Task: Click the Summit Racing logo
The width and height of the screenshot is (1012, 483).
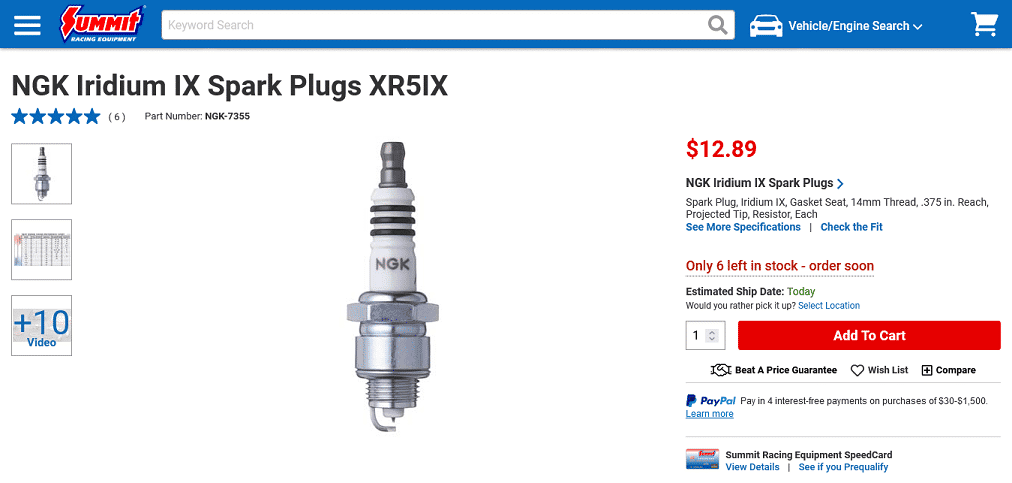Action: pyautogui.click(x=102, y=25)
